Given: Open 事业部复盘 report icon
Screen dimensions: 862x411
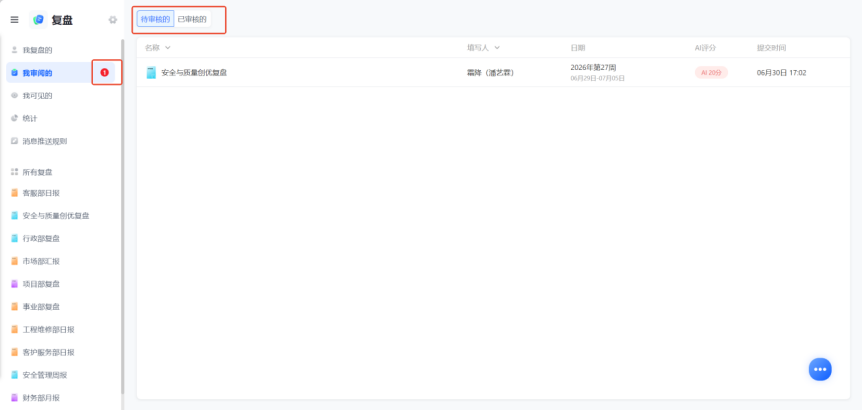Looking at the screenshot, I should (14, 307).
